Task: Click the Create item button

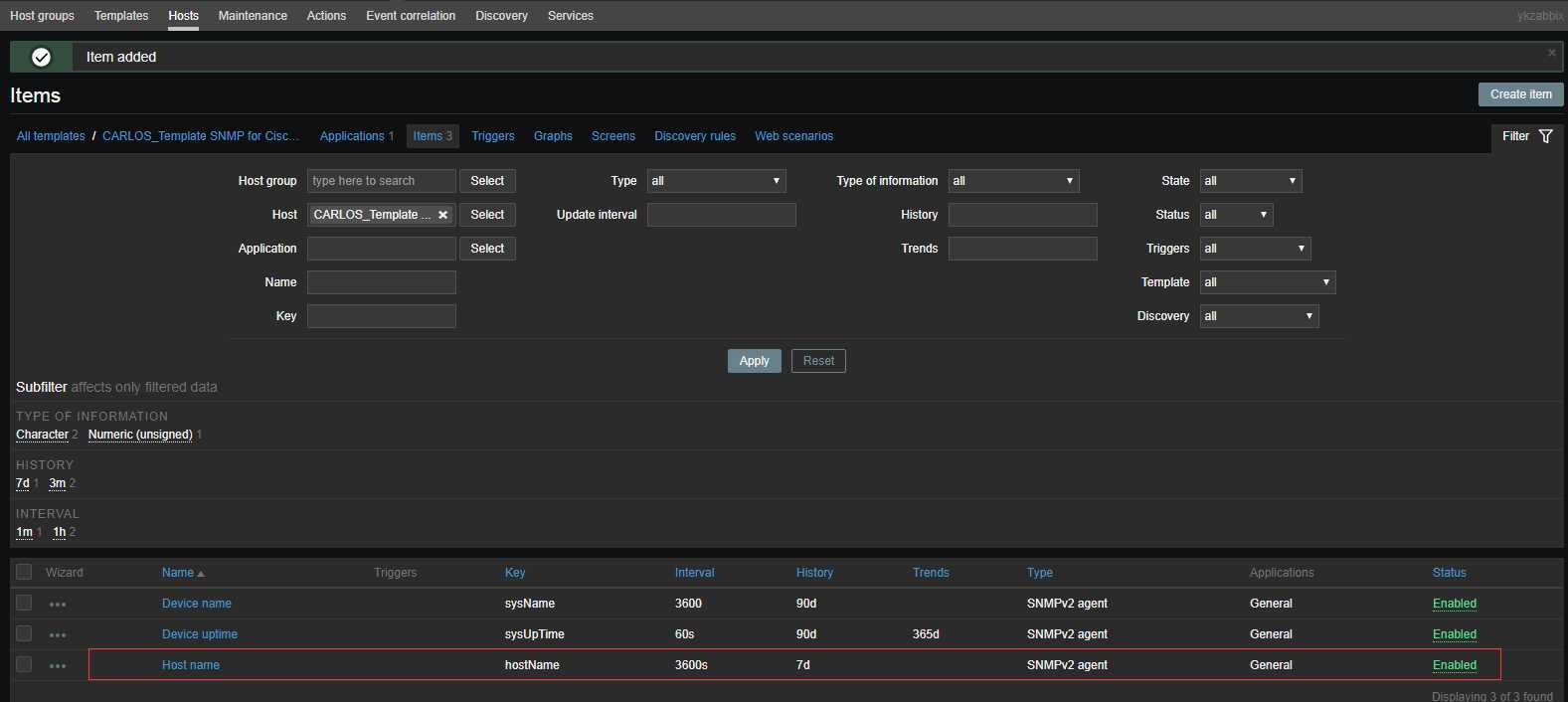Action: (x=1520, y=94)
